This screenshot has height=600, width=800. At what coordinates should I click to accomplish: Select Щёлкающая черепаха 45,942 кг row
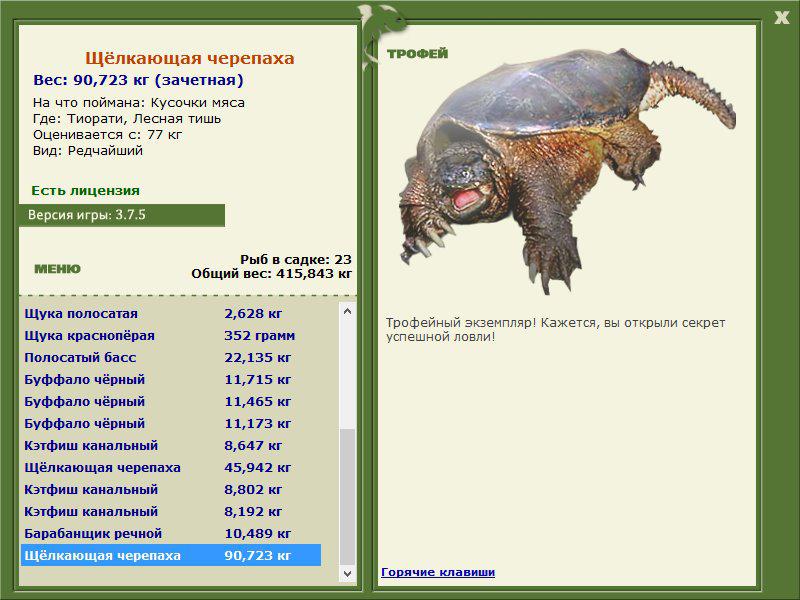pos(171,467)
